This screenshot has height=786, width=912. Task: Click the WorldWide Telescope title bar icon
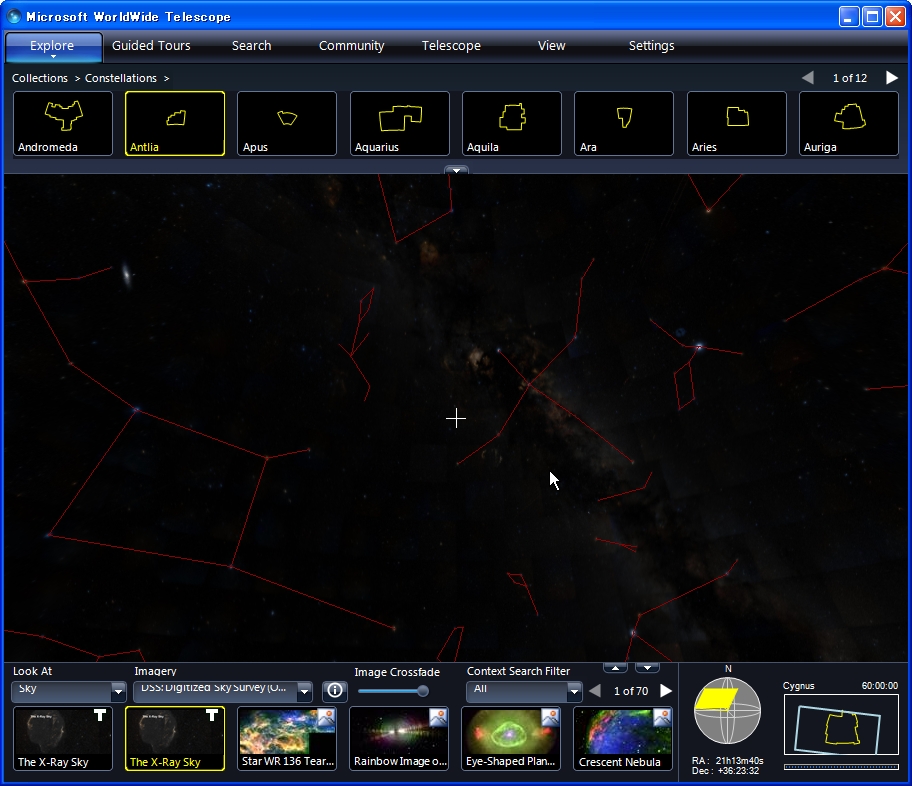(x=14, y=16)
